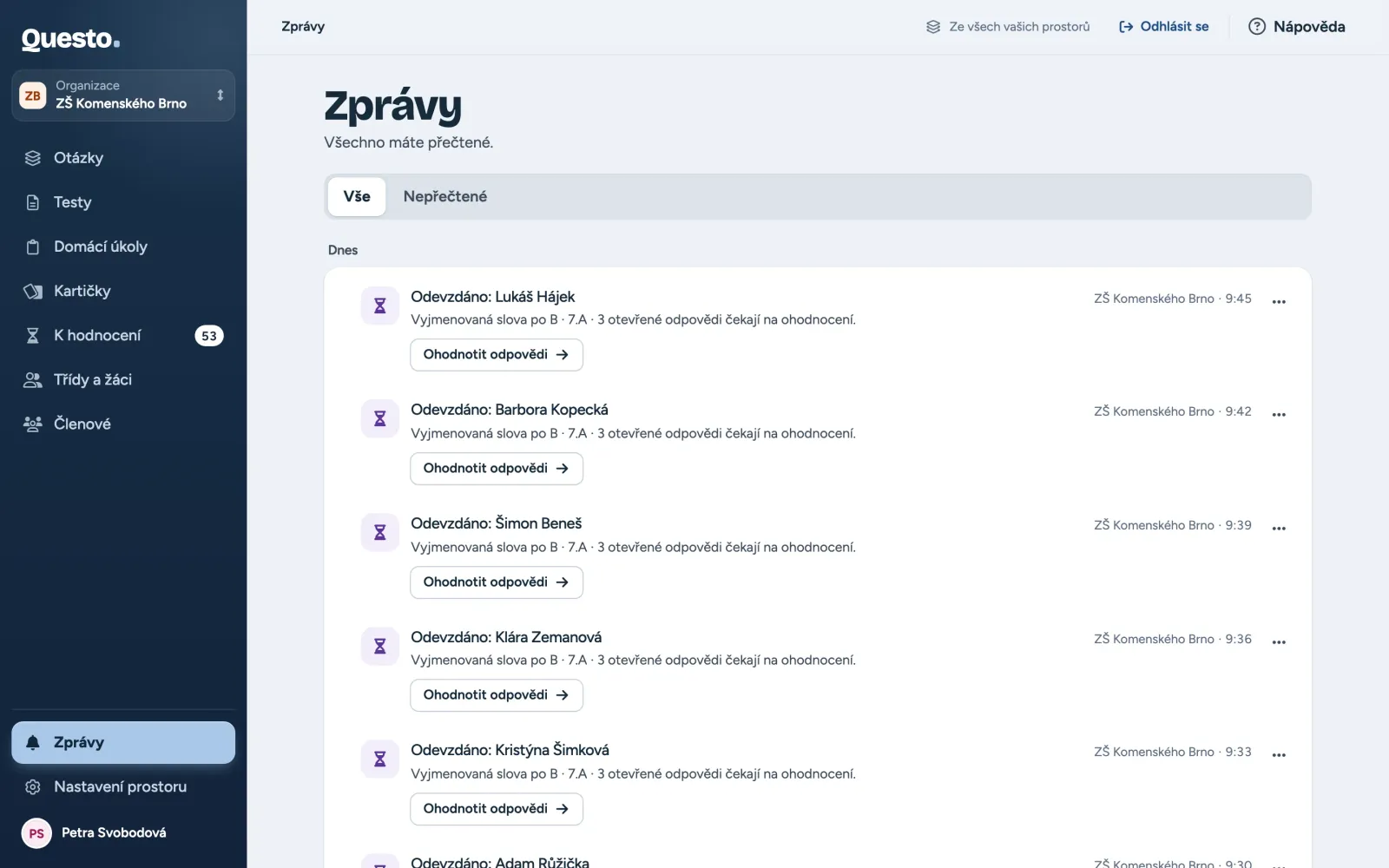The image size is (1389, 868).
Task: Click timestamp ZŠ Komenského Brno · 9:45
Action: point(1172,299)
